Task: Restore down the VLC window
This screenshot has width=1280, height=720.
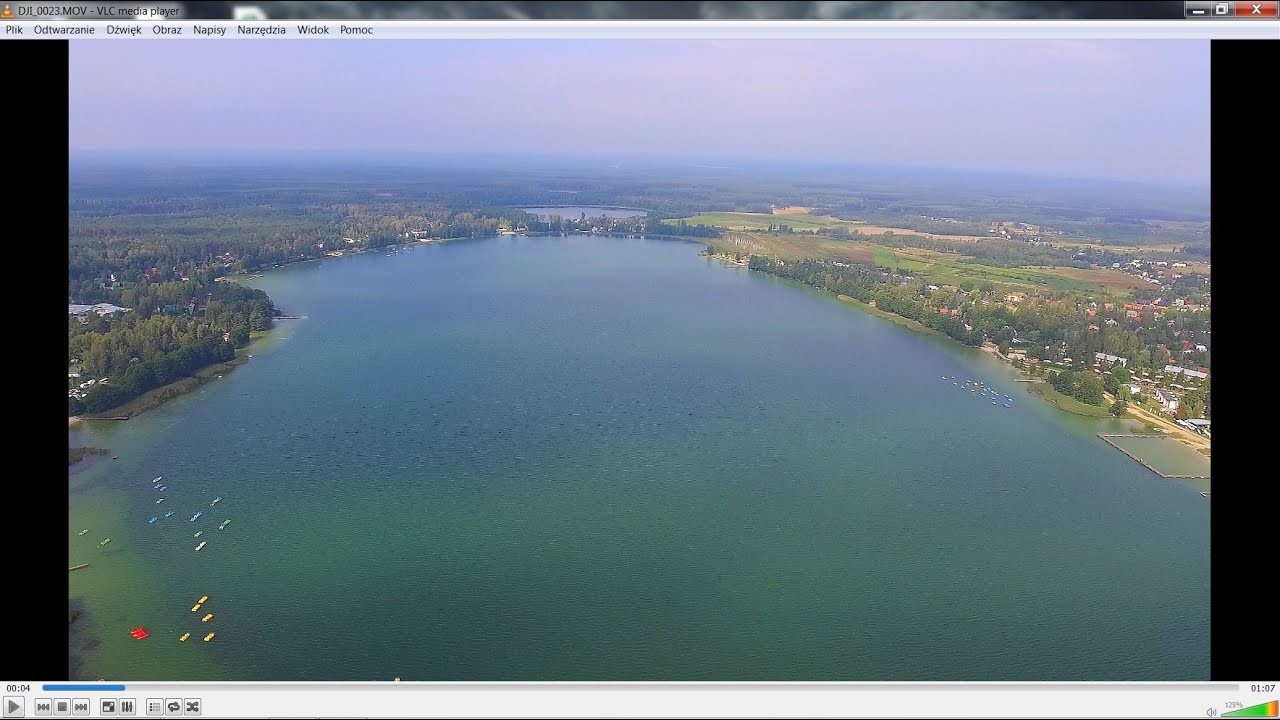Action: [x=1222, y=9]
